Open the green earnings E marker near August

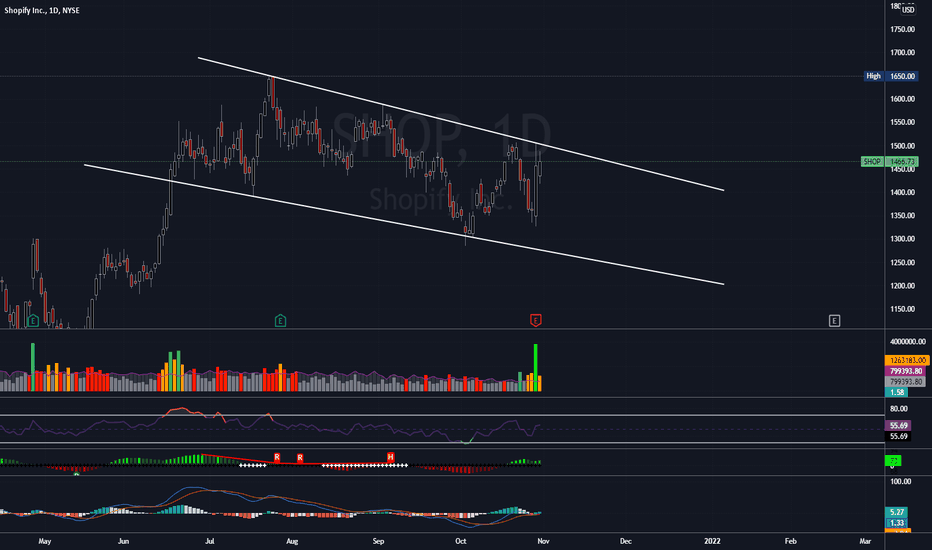pos(281,321)
